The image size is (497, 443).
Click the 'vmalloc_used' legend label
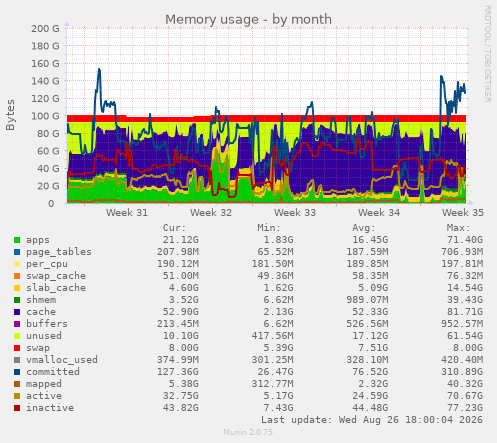[x=62, y=360]
